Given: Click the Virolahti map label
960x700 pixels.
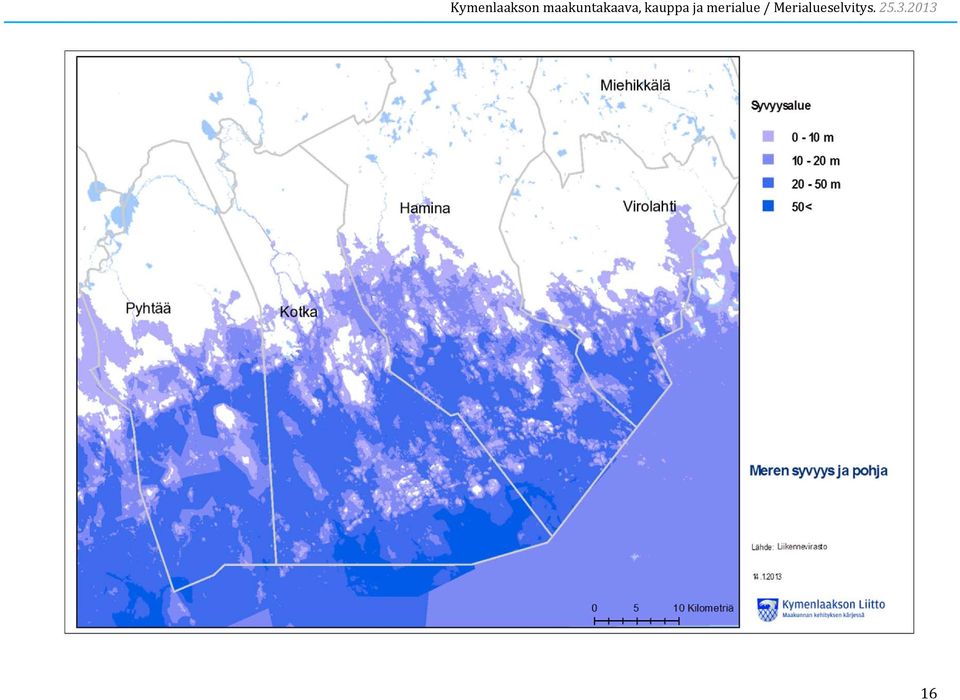Looking at the screenshot, I should pos(650,206).
